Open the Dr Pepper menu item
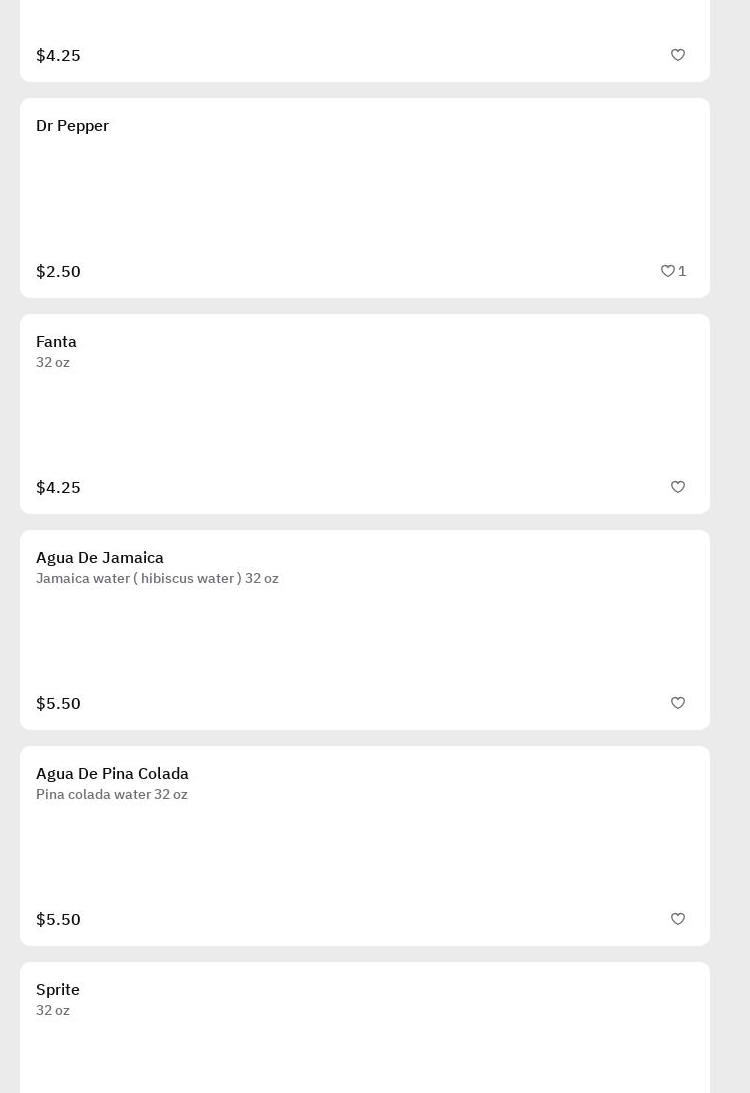750x1093 pixels. tap(72, 126)
